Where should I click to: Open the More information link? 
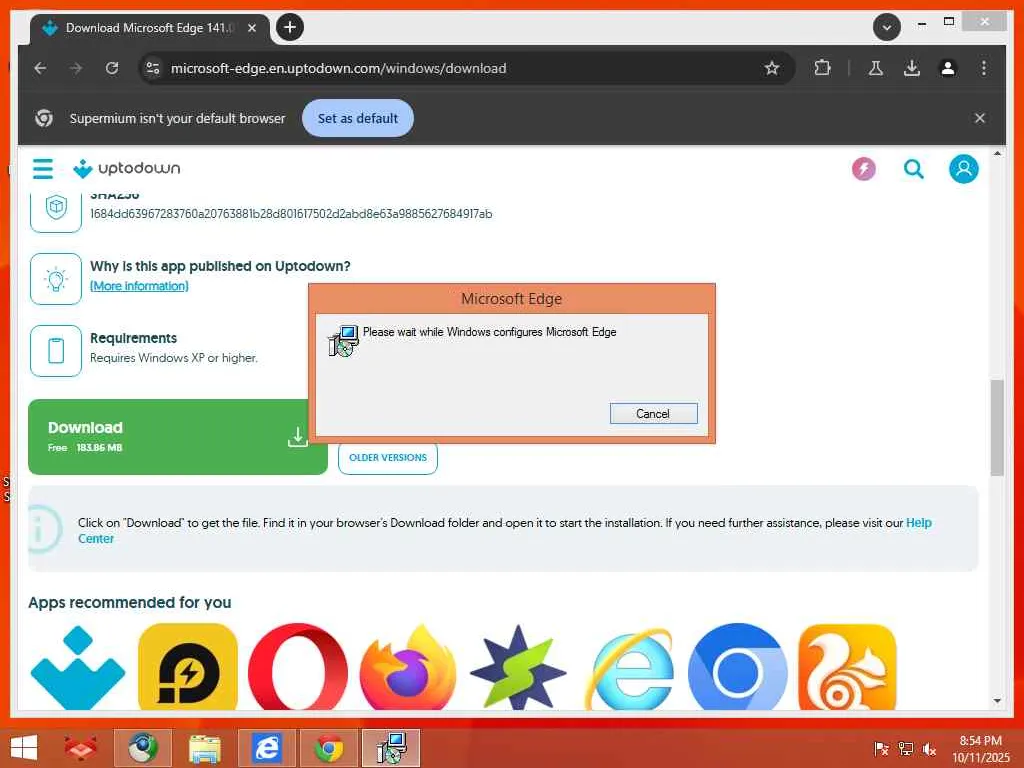point(139,286)
